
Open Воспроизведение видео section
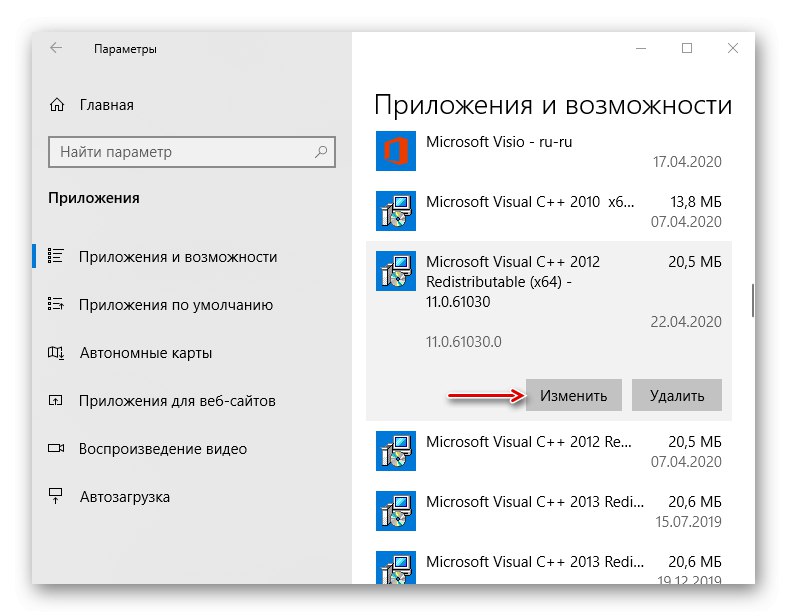[x=163, y=449]
